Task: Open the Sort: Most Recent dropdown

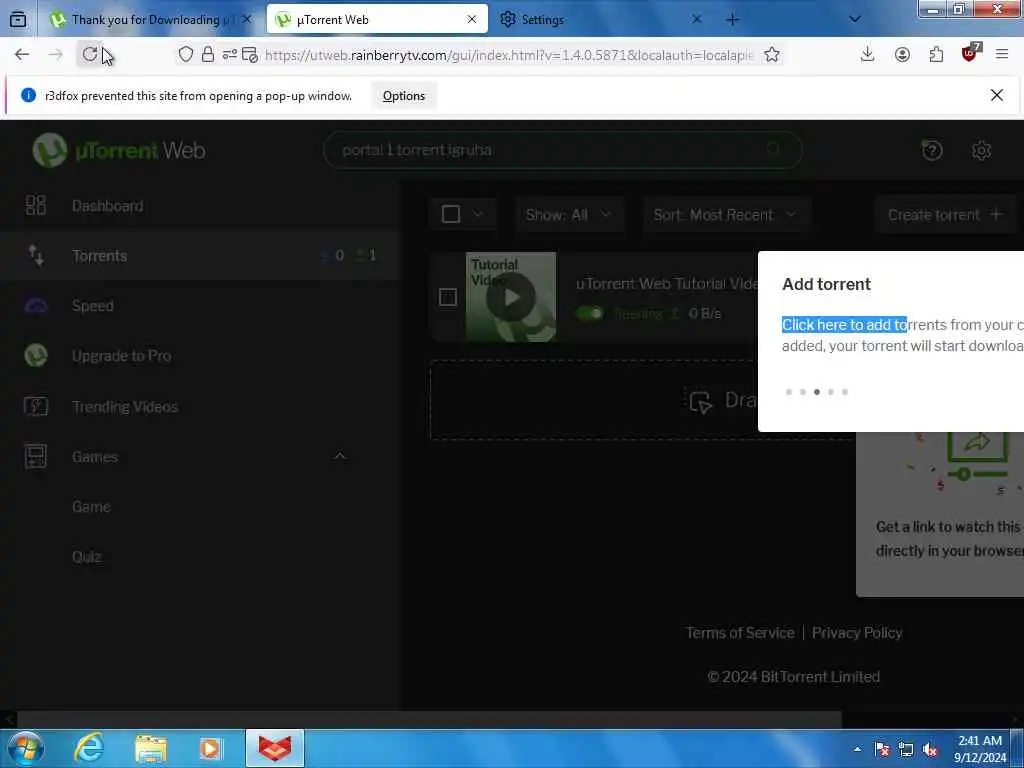Action: pyautogui.click(x=726, y=215)
